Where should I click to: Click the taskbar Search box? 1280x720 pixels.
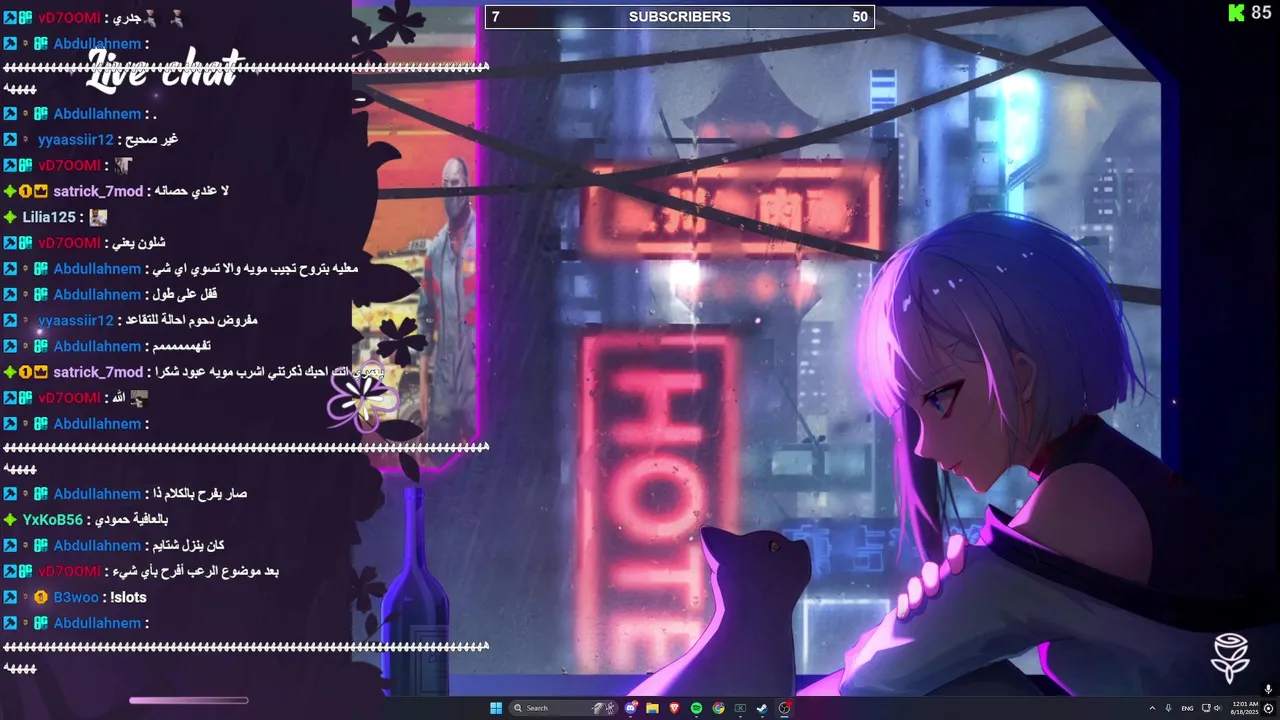(x=563, y=708)
